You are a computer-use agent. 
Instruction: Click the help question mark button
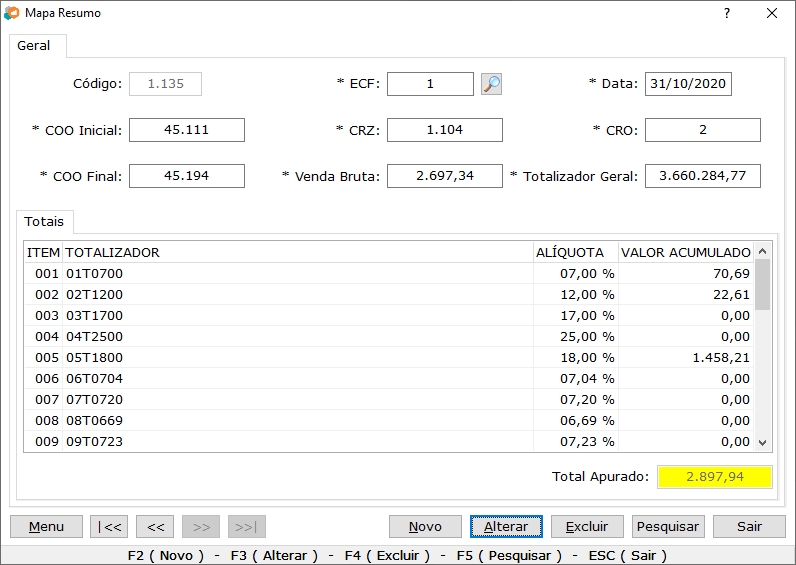[726, 13]
